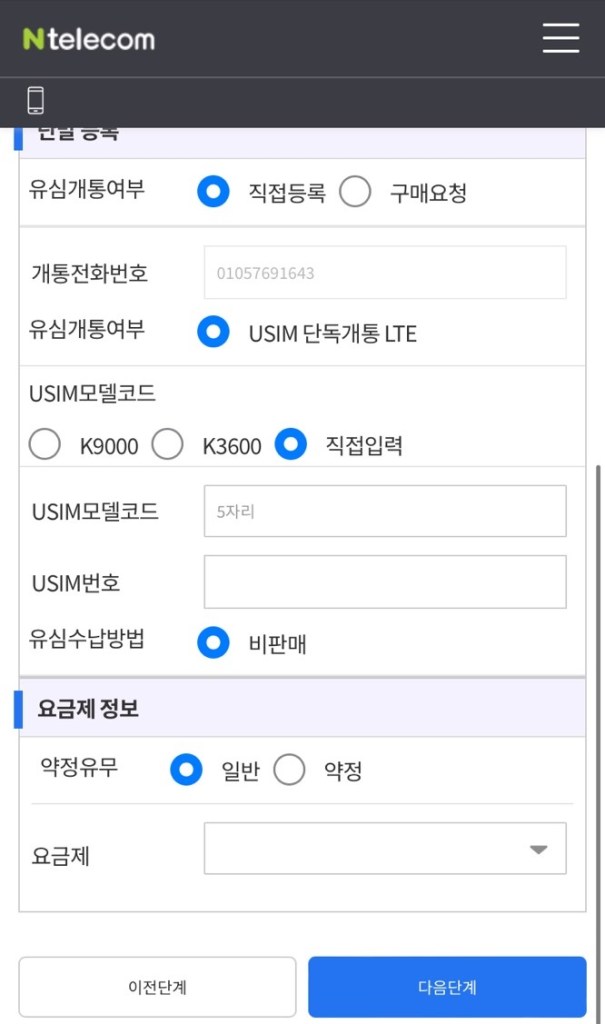605x1024 pixels.
Task: Focus the 개통전화번호 phone number field
Action: 385,272
